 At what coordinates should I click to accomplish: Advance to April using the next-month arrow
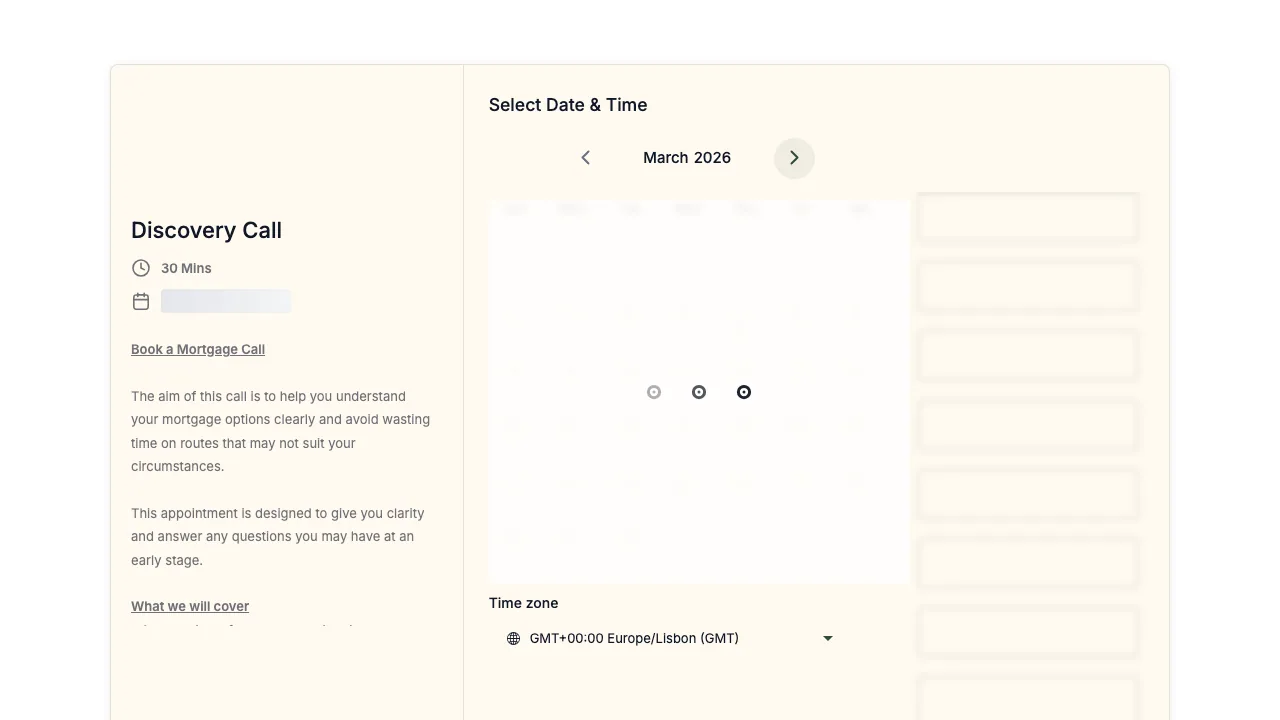click(793, 157)
